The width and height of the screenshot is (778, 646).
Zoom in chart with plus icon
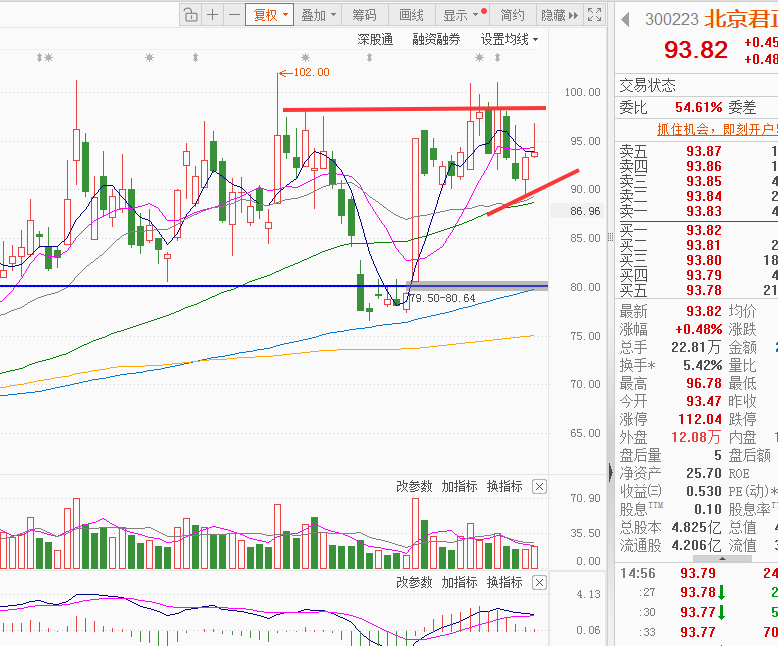pos(212,15)
